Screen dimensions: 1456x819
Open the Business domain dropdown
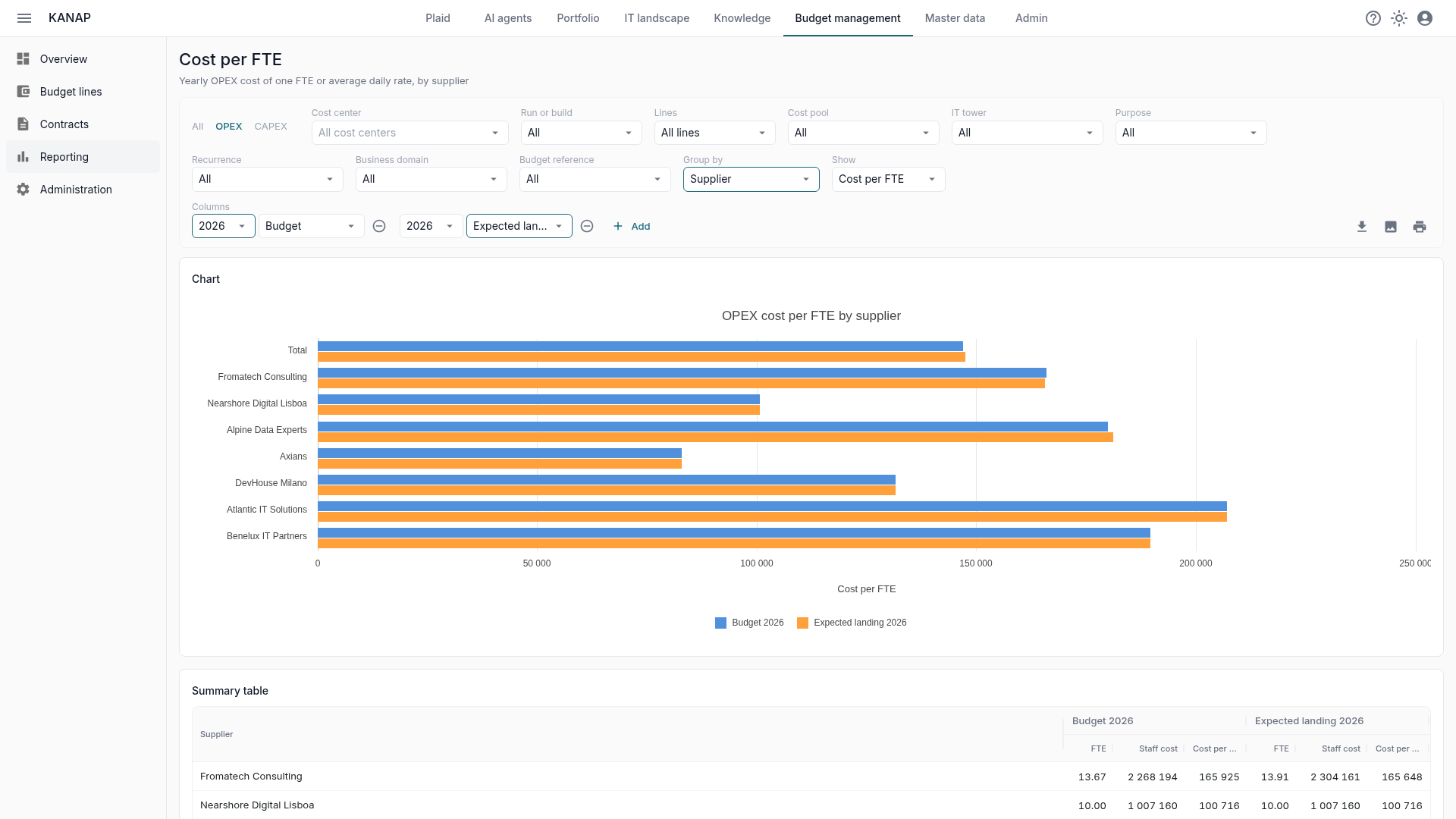431,180
